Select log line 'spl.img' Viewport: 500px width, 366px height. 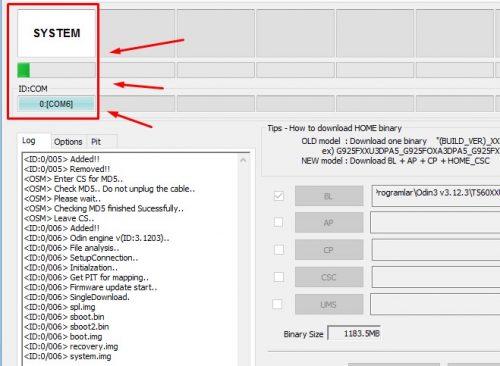[x=60, y=307]
